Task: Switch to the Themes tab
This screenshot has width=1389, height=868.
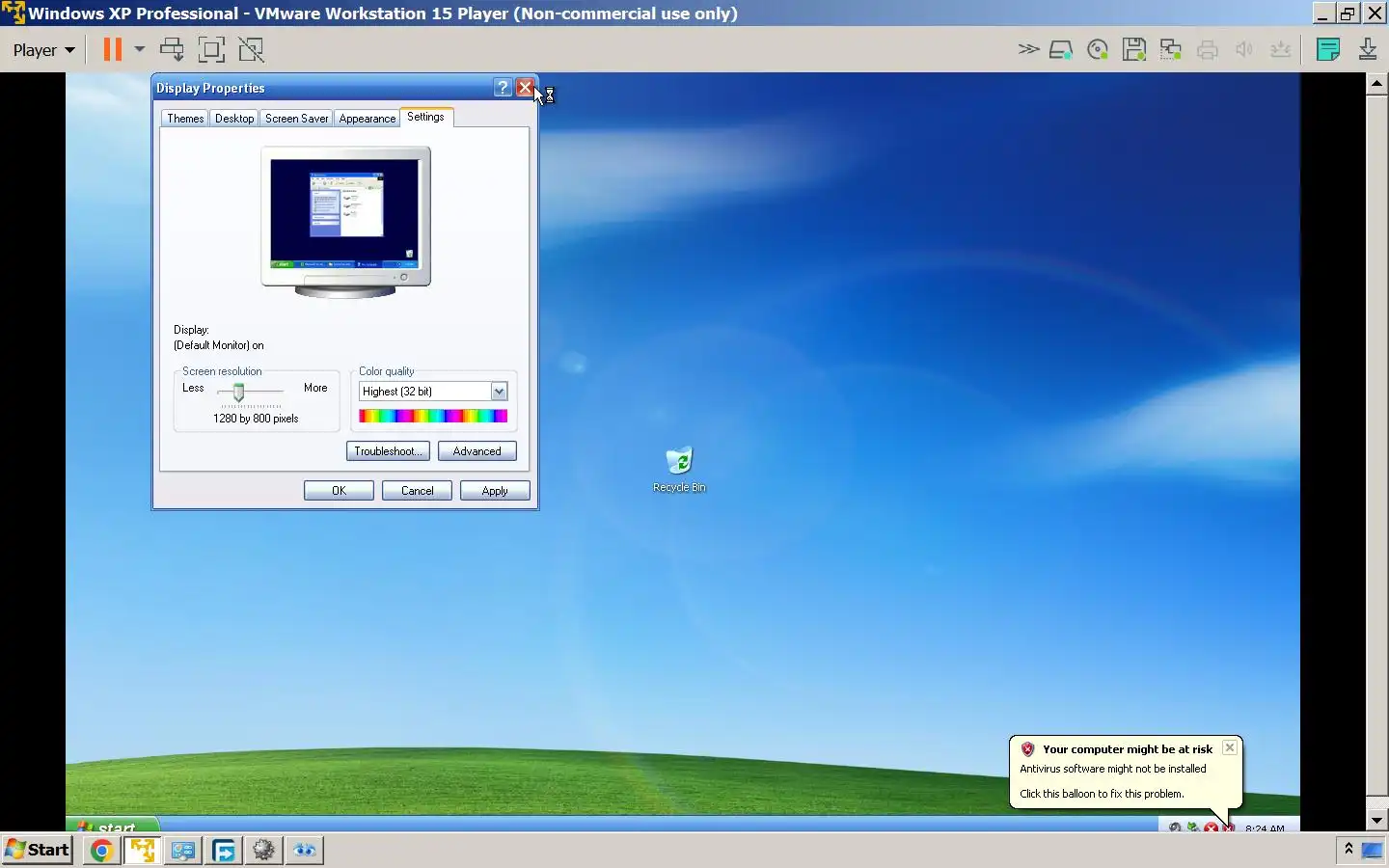Action: 185,119
